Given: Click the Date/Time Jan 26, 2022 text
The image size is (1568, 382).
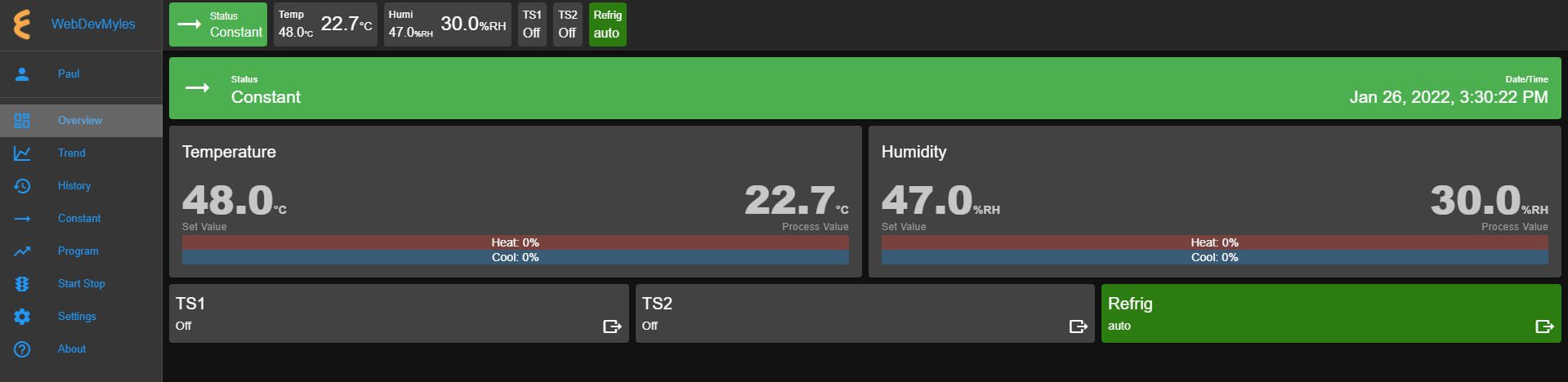Looking at the screenshot, I should click(x=1449, y=97).
